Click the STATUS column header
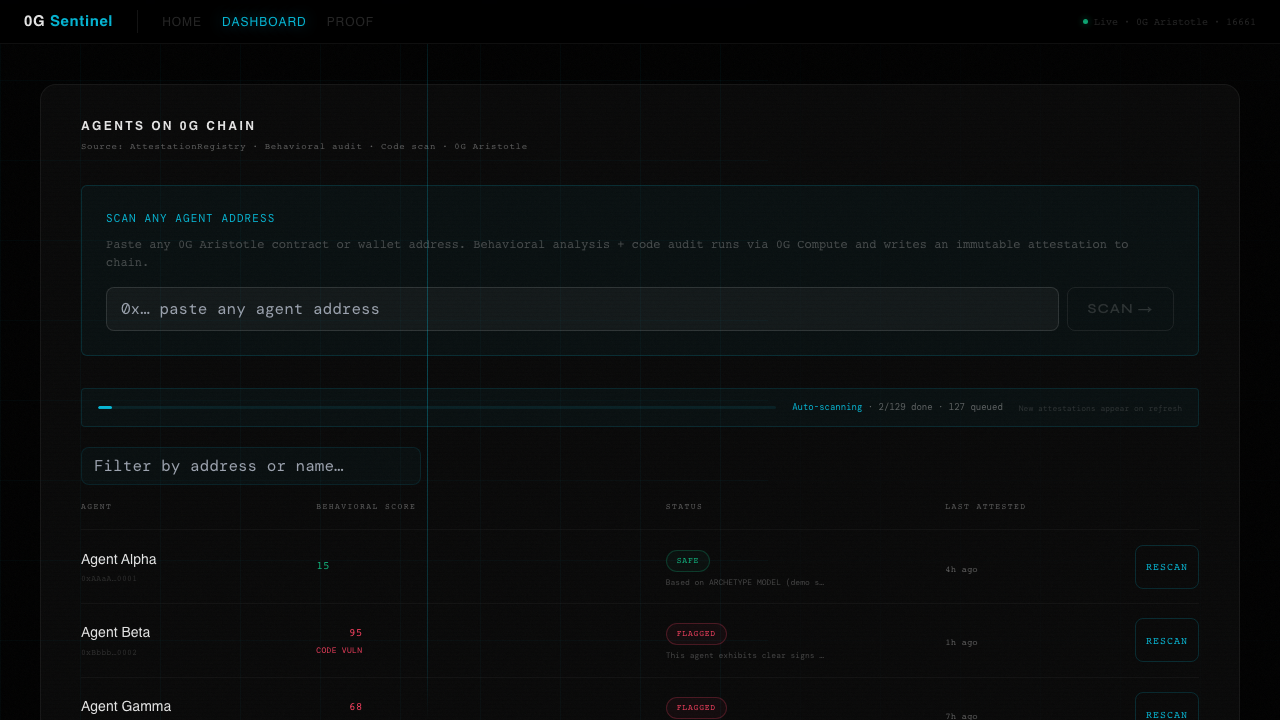 coord(684,507)
